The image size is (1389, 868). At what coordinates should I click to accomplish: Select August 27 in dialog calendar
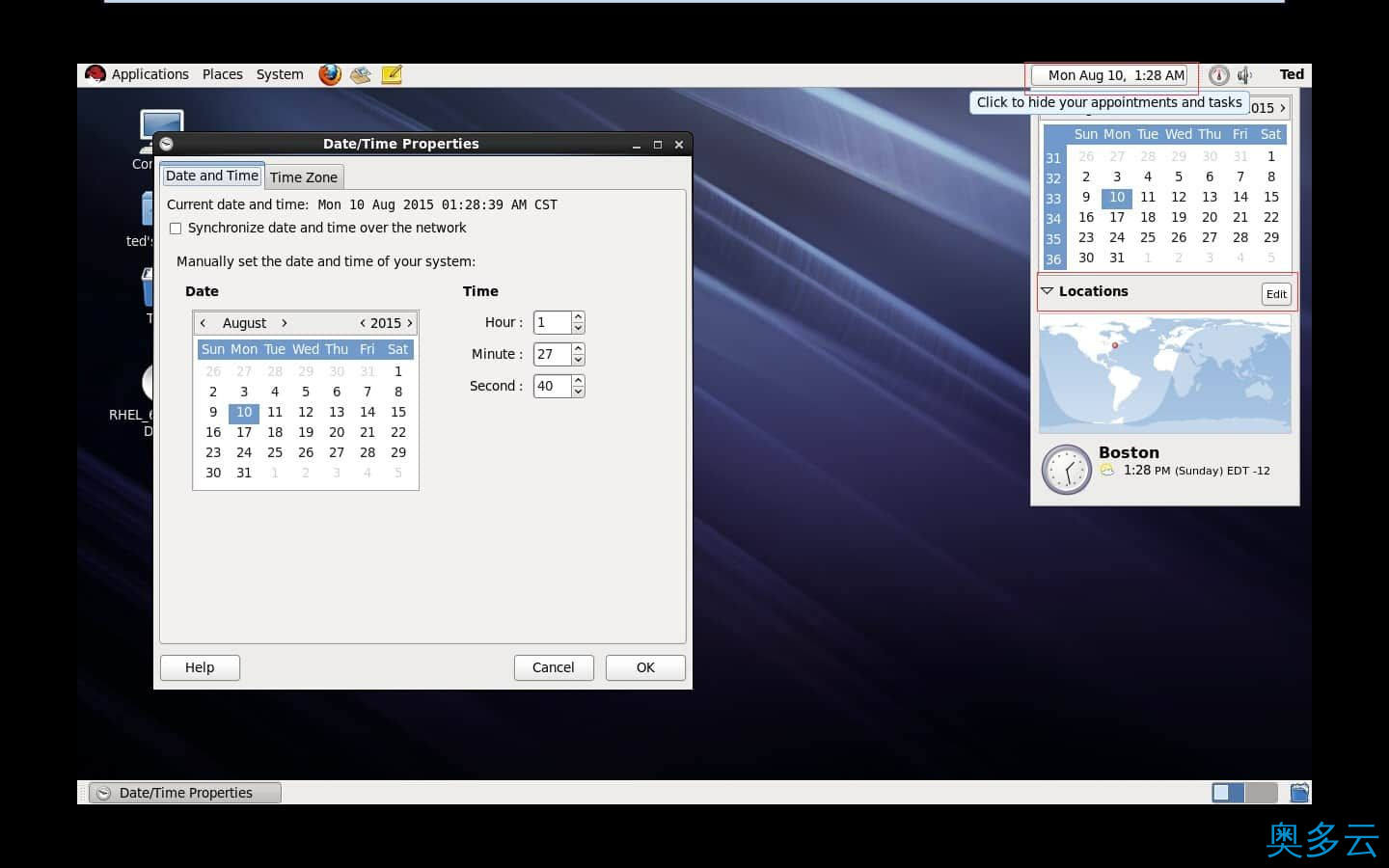337,452
